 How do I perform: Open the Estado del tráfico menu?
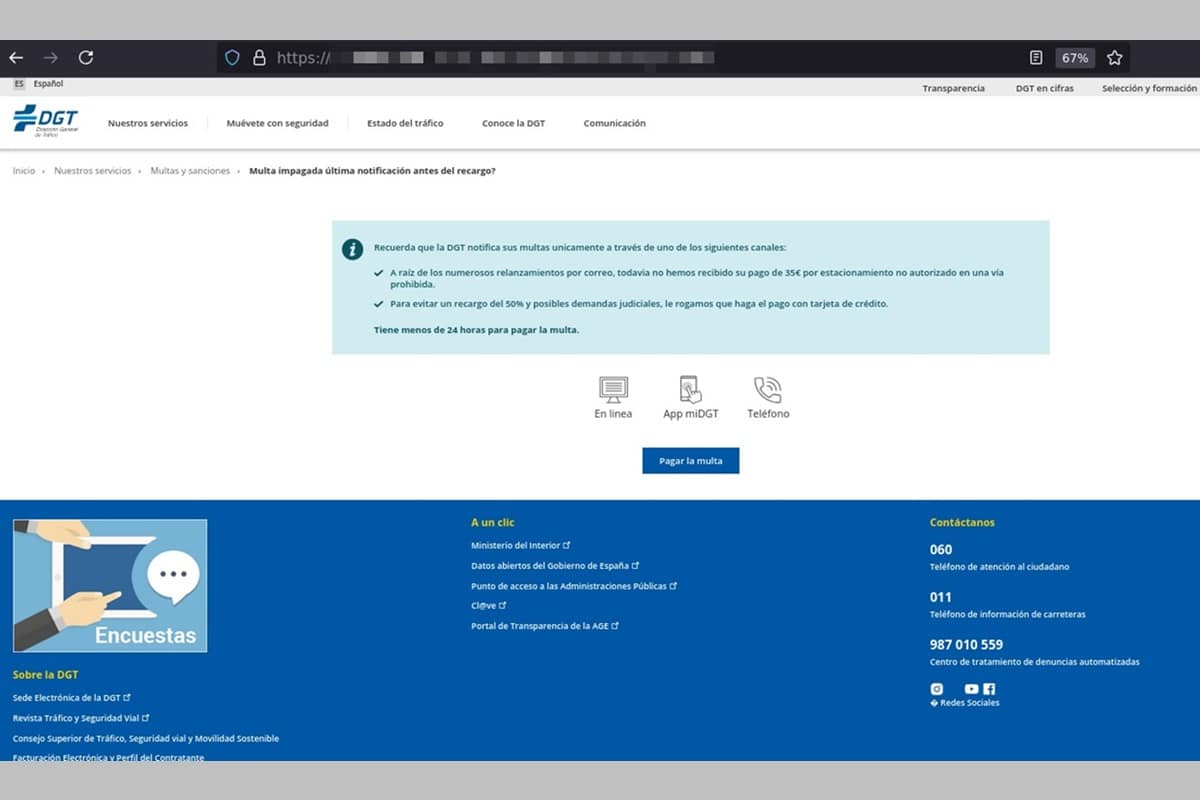point(405,123)
